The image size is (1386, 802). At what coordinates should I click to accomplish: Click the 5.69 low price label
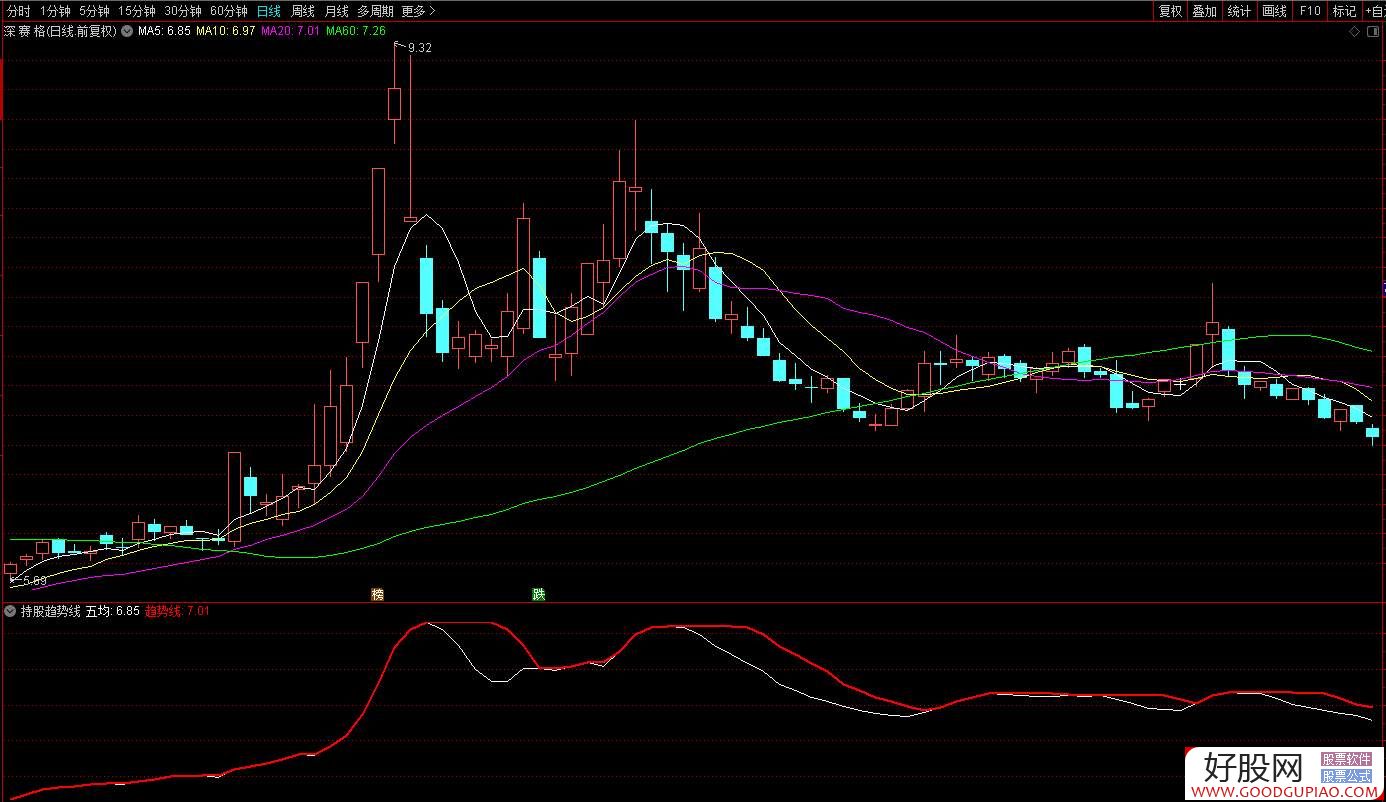click(x=34, y=580)
